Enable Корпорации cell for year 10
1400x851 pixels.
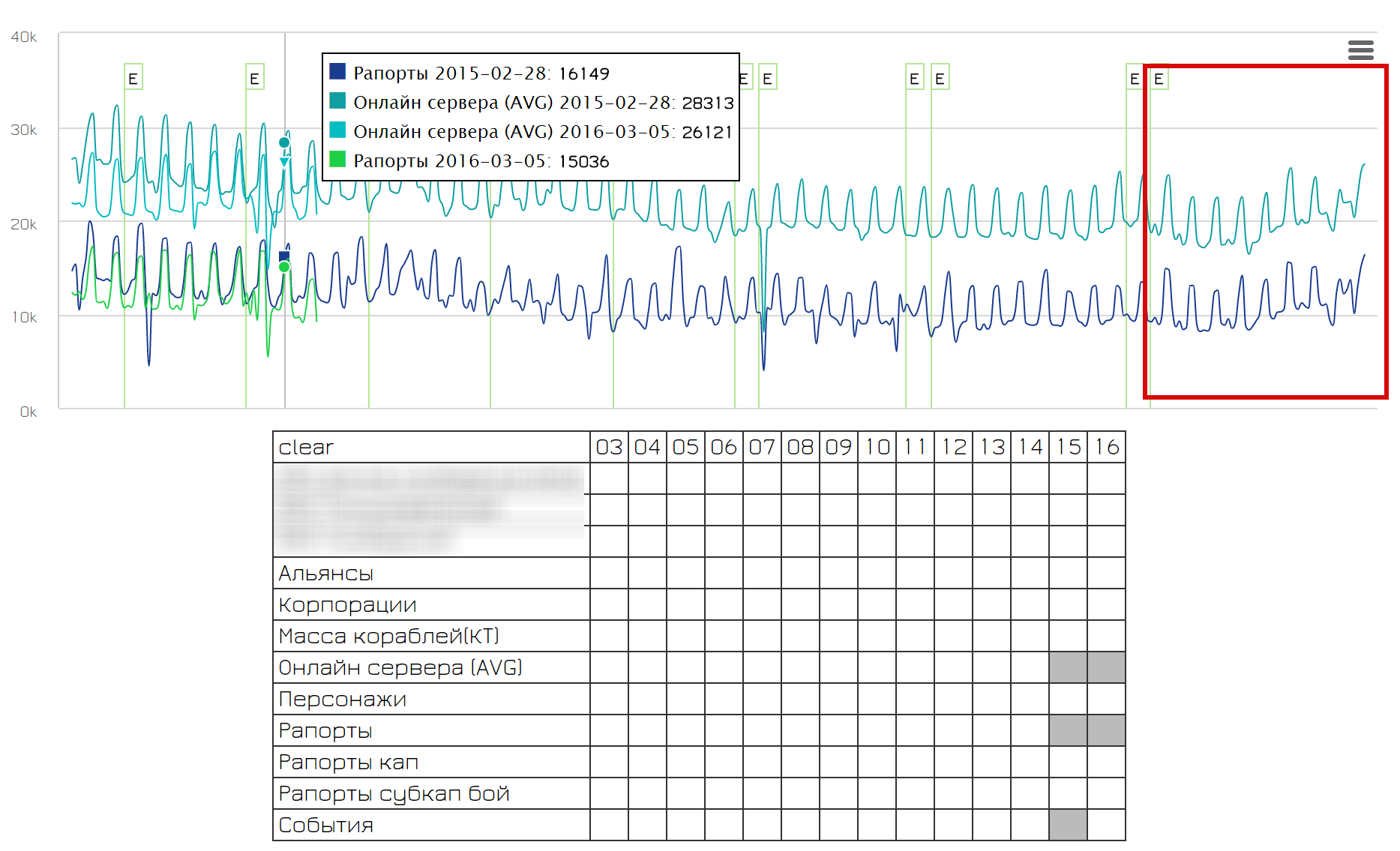pyautogui.click(x=877, y=604)
